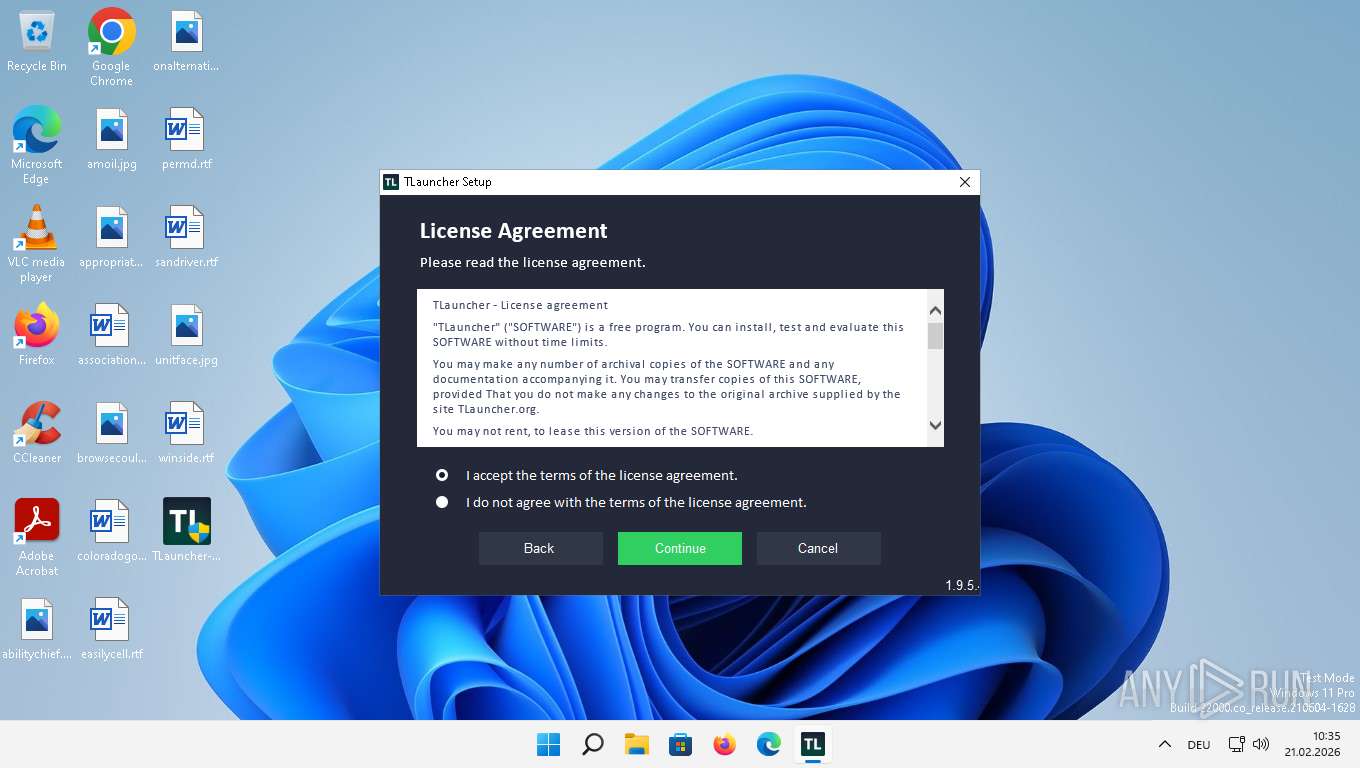Open Recycle Bin on the desktop
Image resolution: width=1360 pixels, height=768 pixels.
click(x=37, y=42)
